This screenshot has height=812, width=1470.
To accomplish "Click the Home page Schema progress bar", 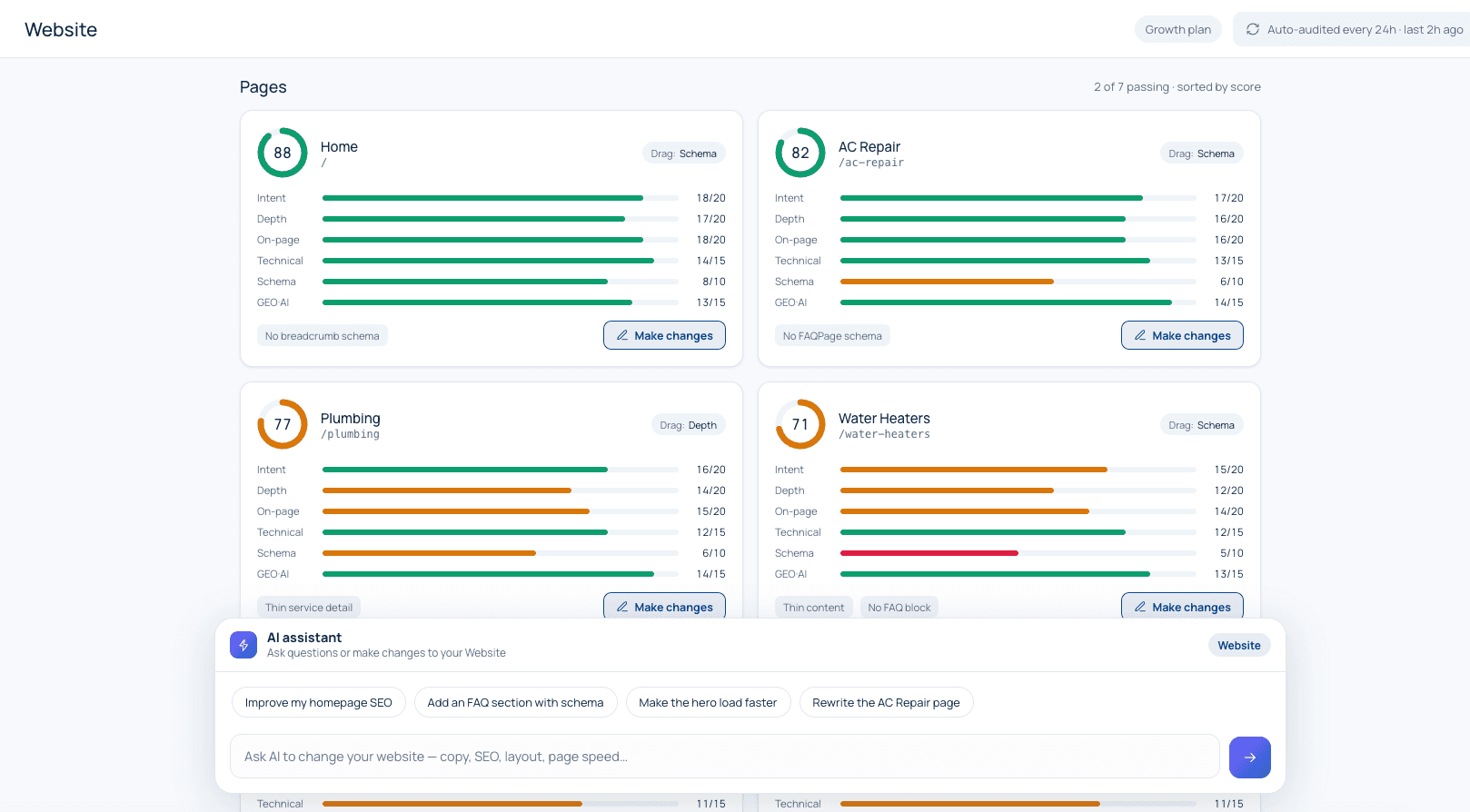I will click(x=501, y=282).
